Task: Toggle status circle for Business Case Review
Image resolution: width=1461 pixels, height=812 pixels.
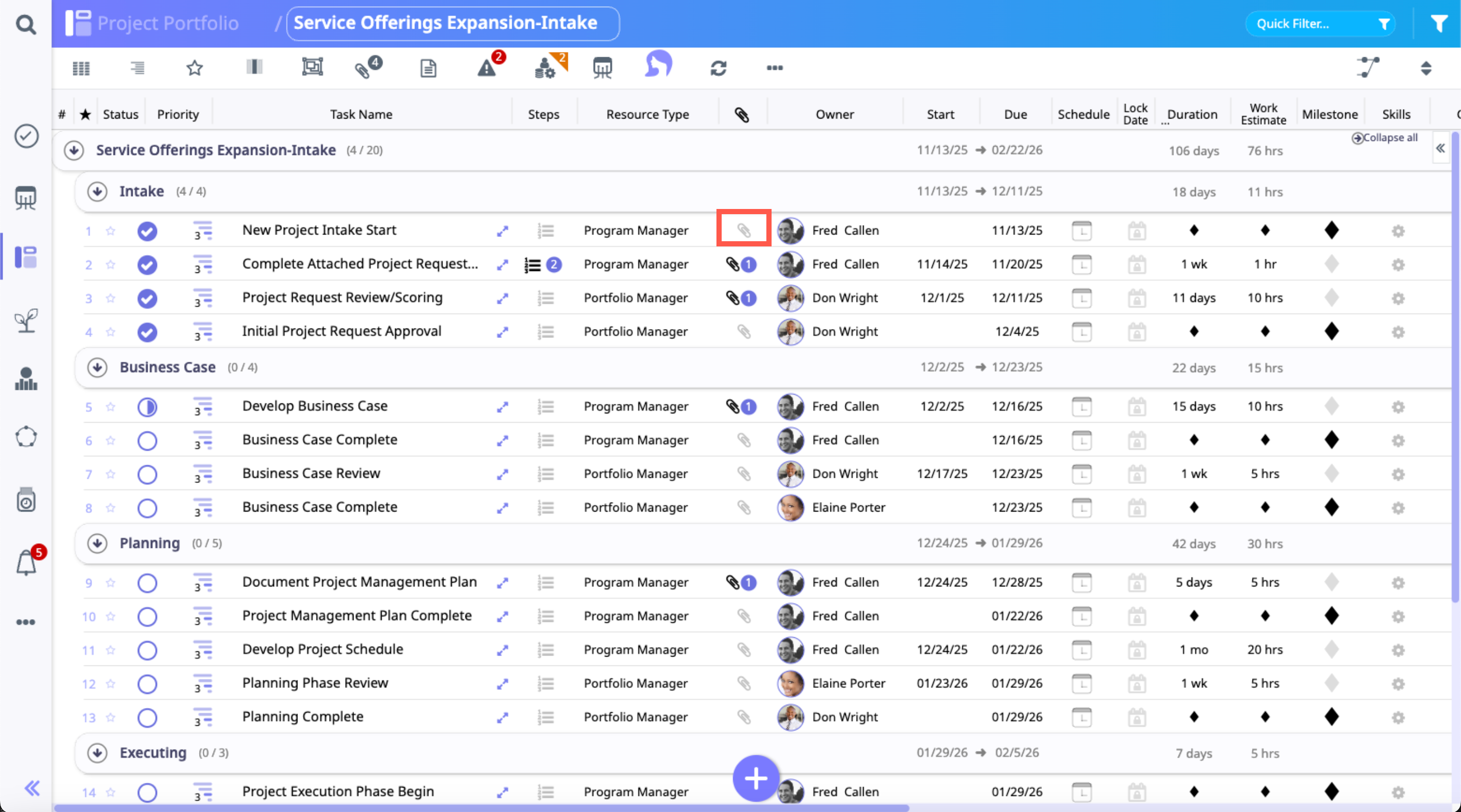Action: 148,474
